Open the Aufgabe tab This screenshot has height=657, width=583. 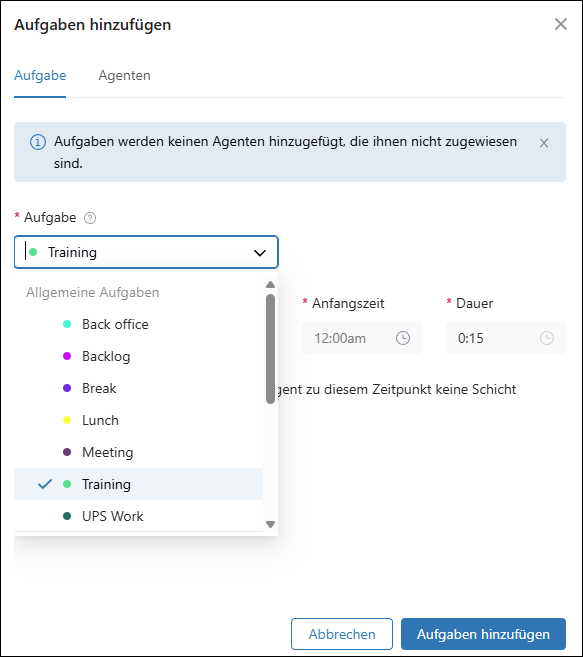pos(40,75)
